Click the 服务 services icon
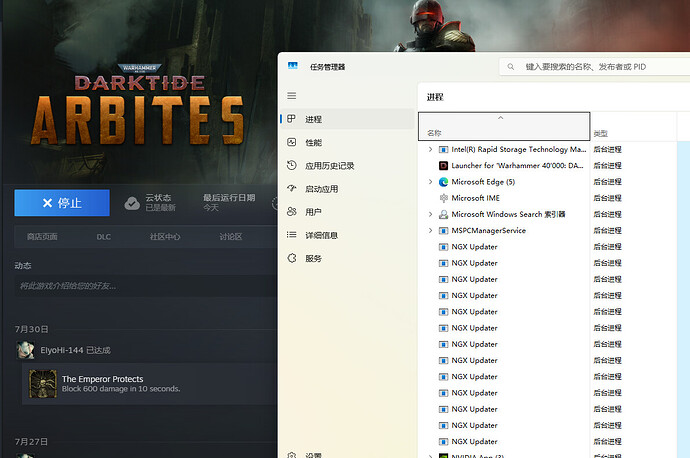 tap(291, 258)
